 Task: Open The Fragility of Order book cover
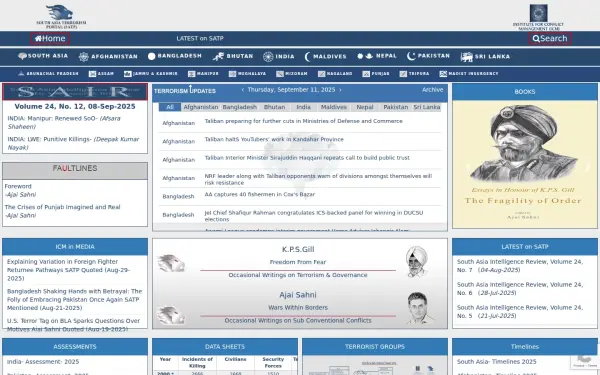(525, 165)
